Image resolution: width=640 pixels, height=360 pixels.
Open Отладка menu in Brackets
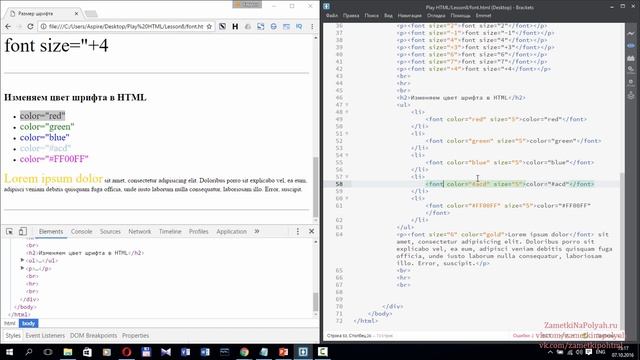(x=436, y=16)
